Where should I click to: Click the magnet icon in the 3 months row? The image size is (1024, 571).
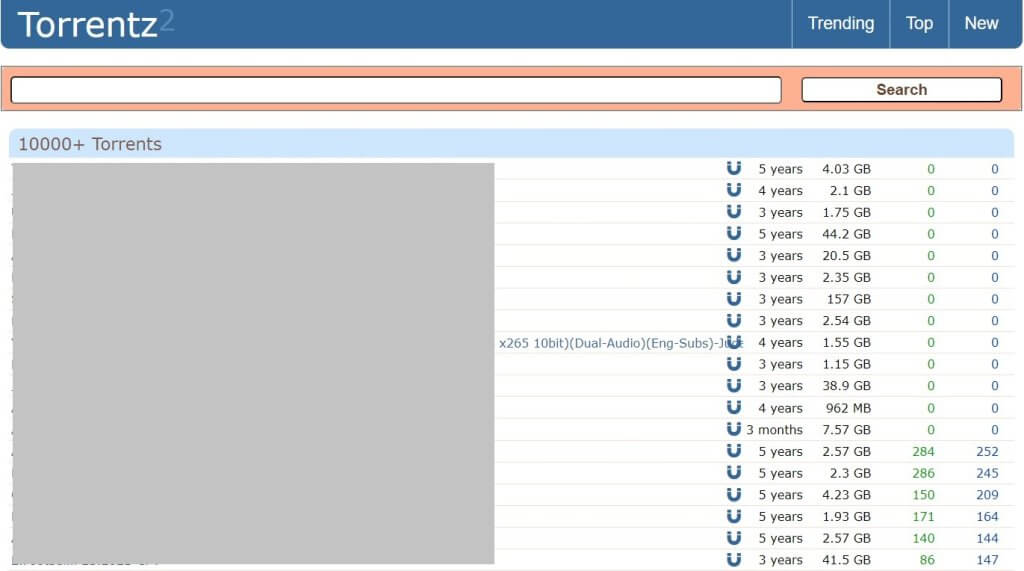(734, 429)
